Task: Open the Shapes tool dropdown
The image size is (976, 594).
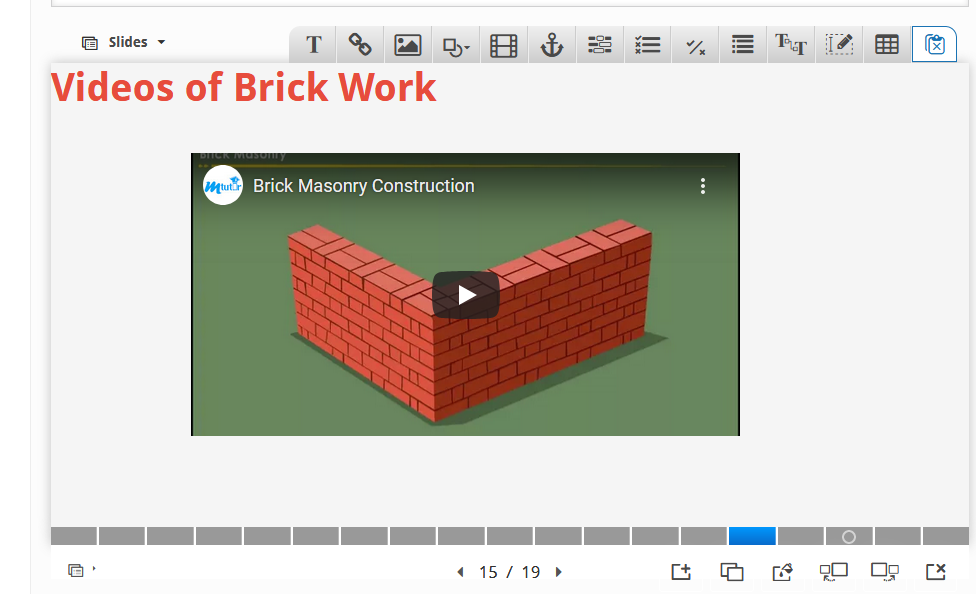Action: click(x=456, y=45)
